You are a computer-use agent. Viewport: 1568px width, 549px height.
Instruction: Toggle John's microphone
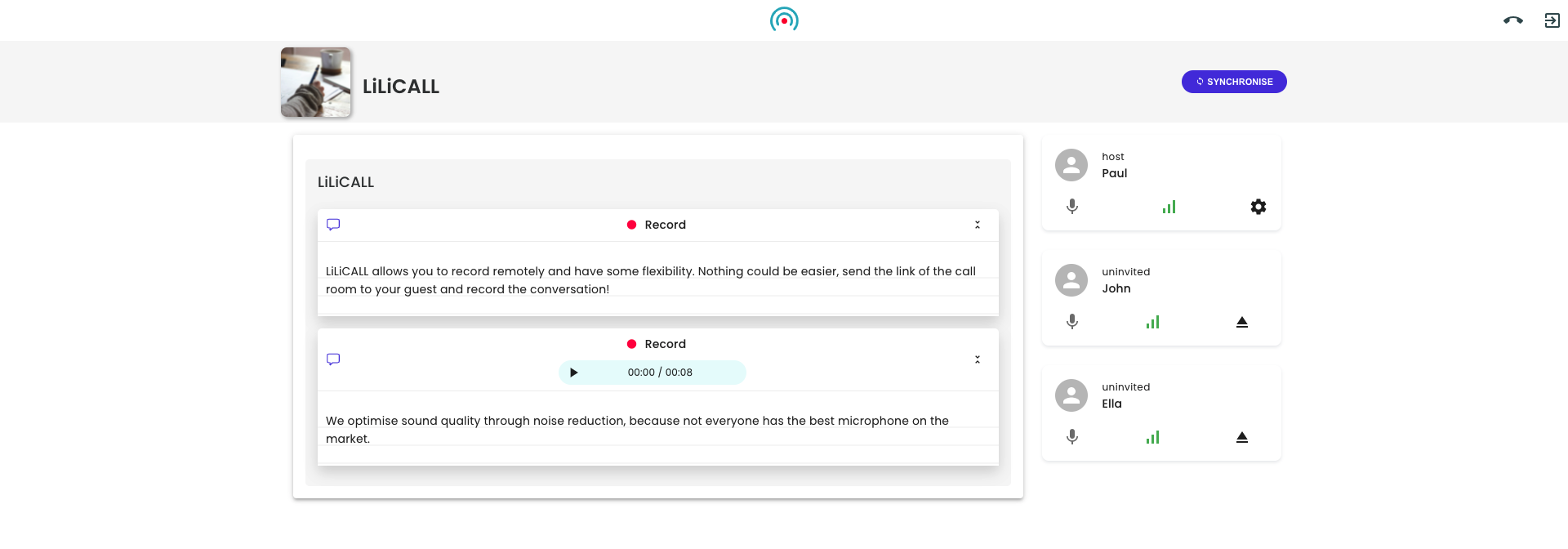point(1072,322)
